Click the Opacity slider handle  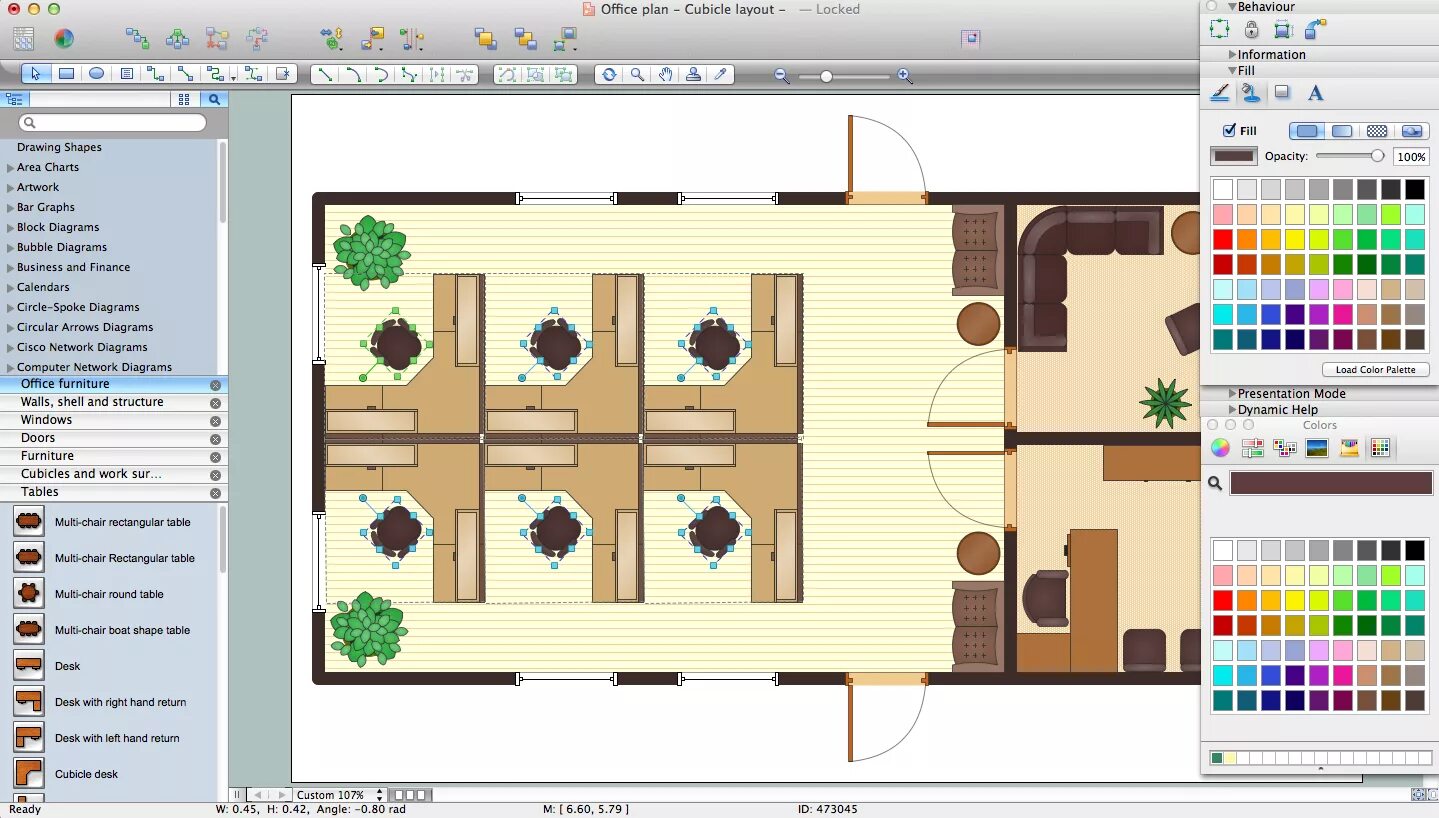click(x=1377, y=156)
